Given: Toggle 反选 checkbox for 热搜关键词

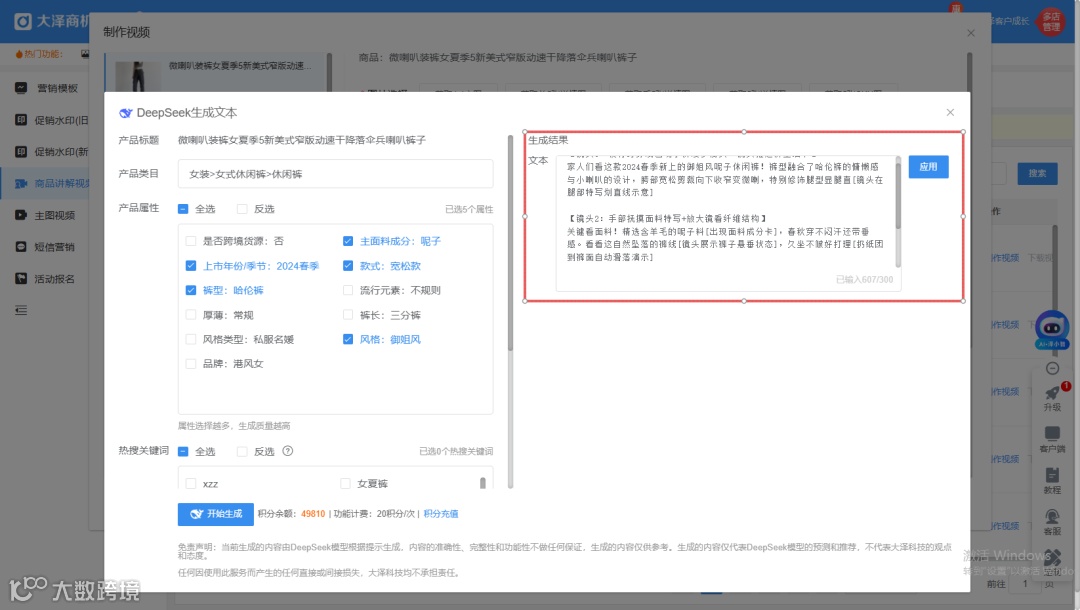Looking at the screenshot, I should tap(242, 452).
